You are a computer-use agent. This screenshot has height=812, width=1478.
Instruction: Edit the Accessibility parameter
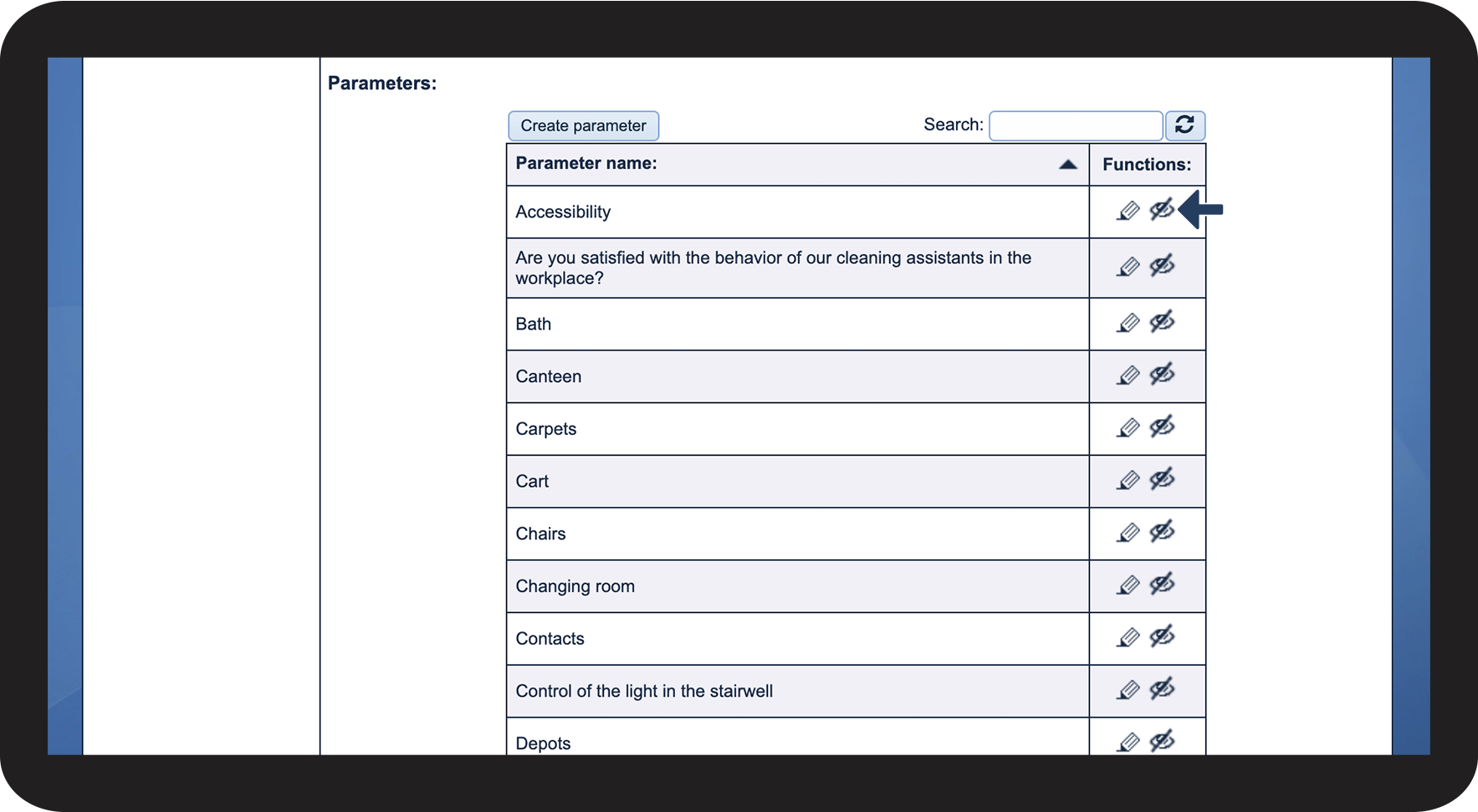[1128, 211]
